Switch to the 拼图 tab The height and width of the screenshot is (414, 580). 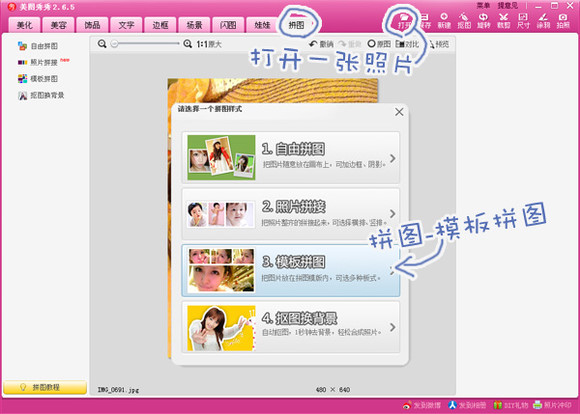pyautogui.click(x=296, y=25)
